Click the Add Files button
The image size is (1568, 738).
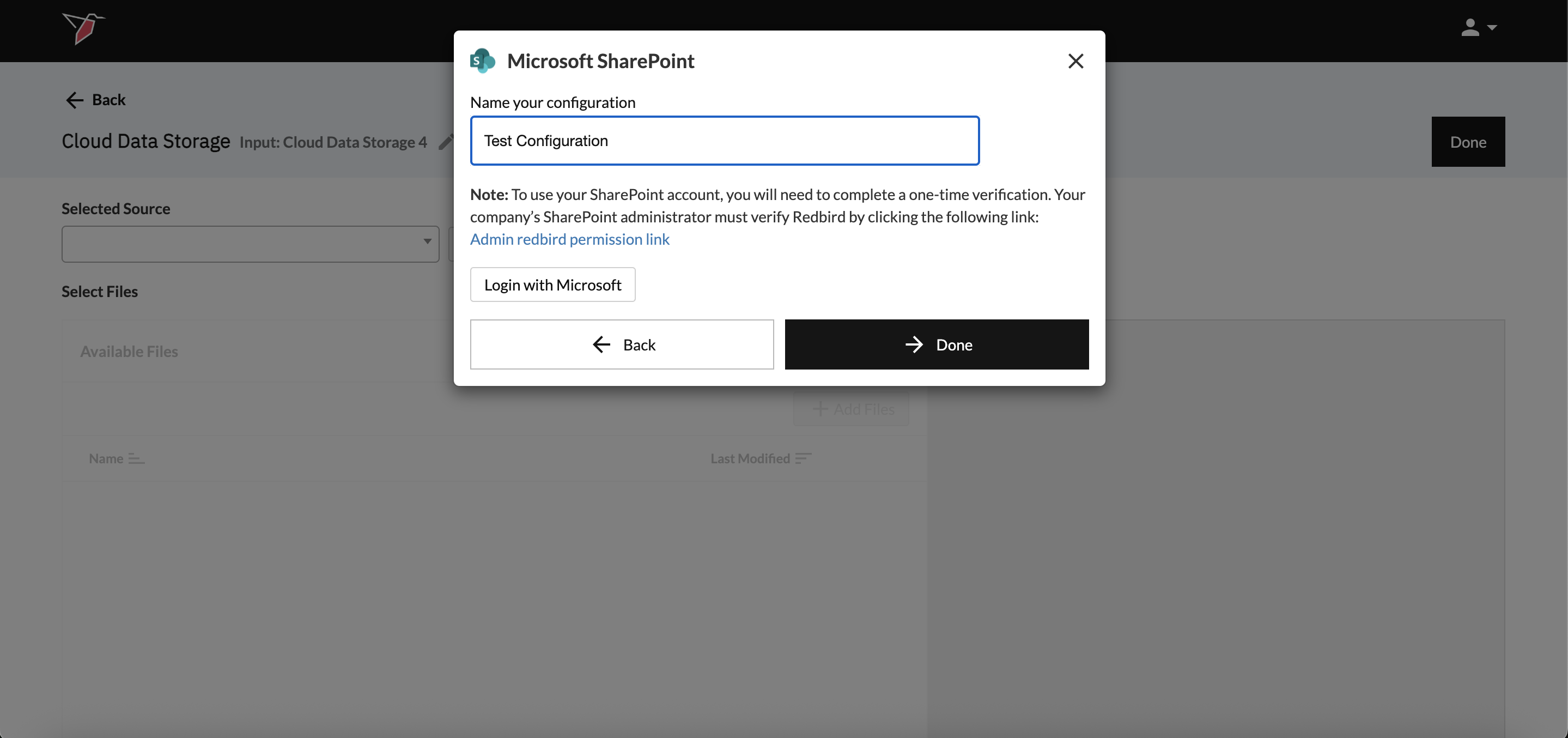(x=852, y=409)
